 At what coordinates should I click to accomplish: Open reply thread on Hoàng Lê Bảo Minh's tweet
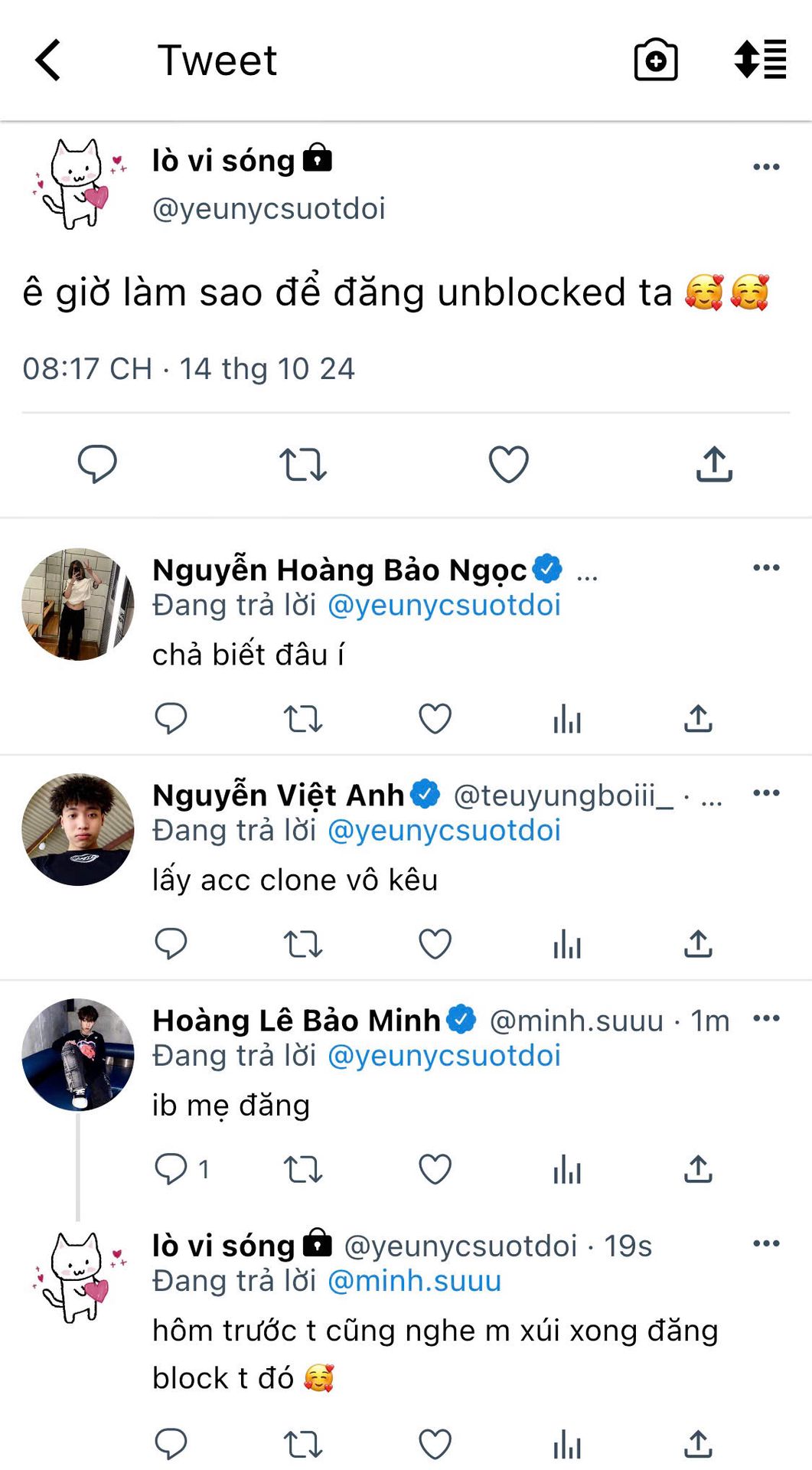[171, 1169]
